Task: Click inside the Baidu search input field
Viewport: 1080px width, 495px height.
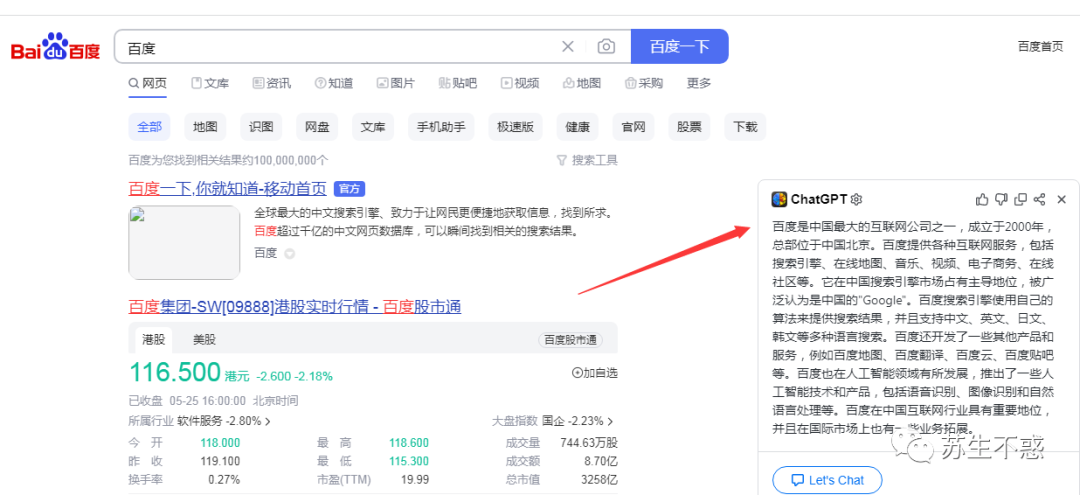Action: point(340,47)
